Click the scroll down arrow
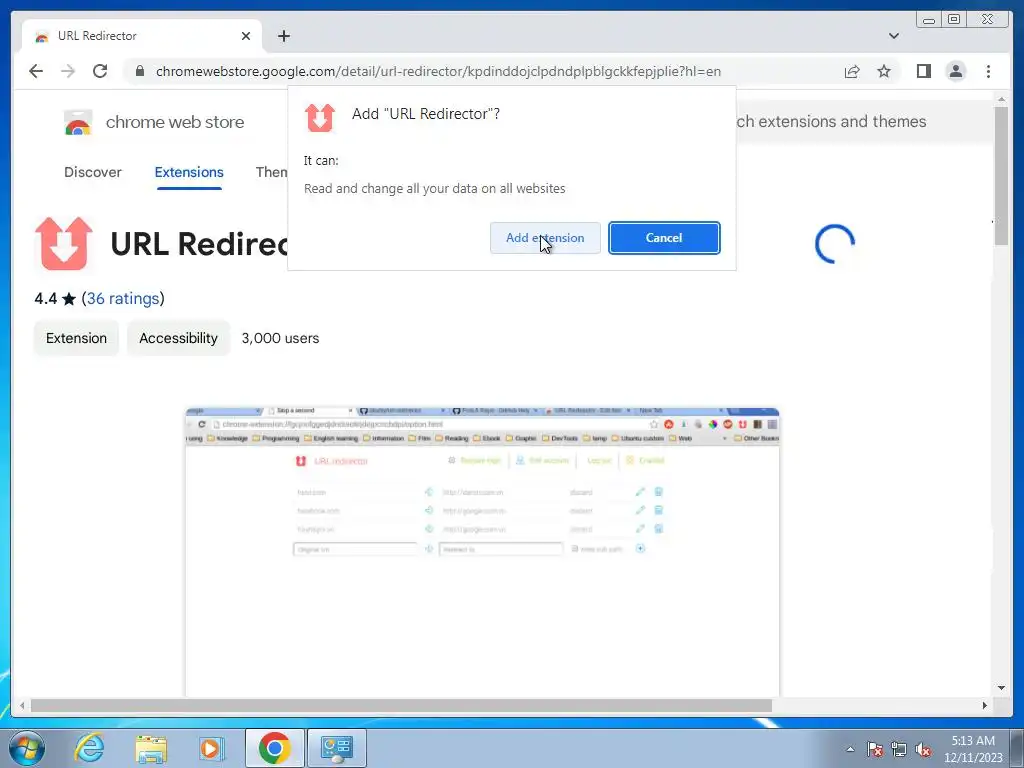 pyautogui.click(x=1001, y=688)
